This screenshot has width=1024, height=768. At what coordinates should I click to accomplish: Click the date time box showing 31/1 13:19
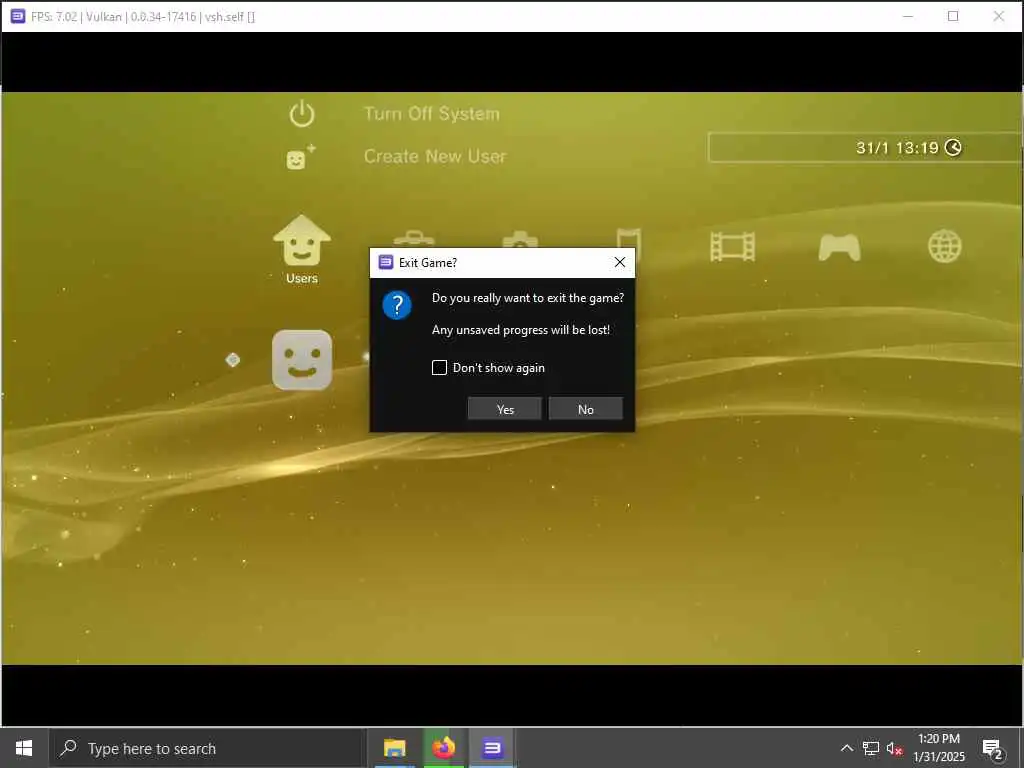click(865, 148)
